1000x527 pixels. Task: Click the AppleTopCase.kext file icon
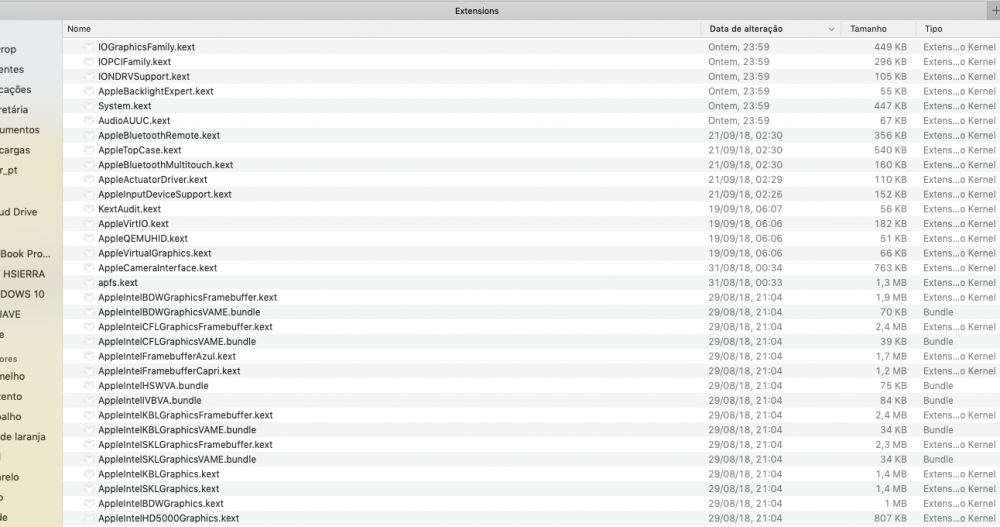point(89,150)
